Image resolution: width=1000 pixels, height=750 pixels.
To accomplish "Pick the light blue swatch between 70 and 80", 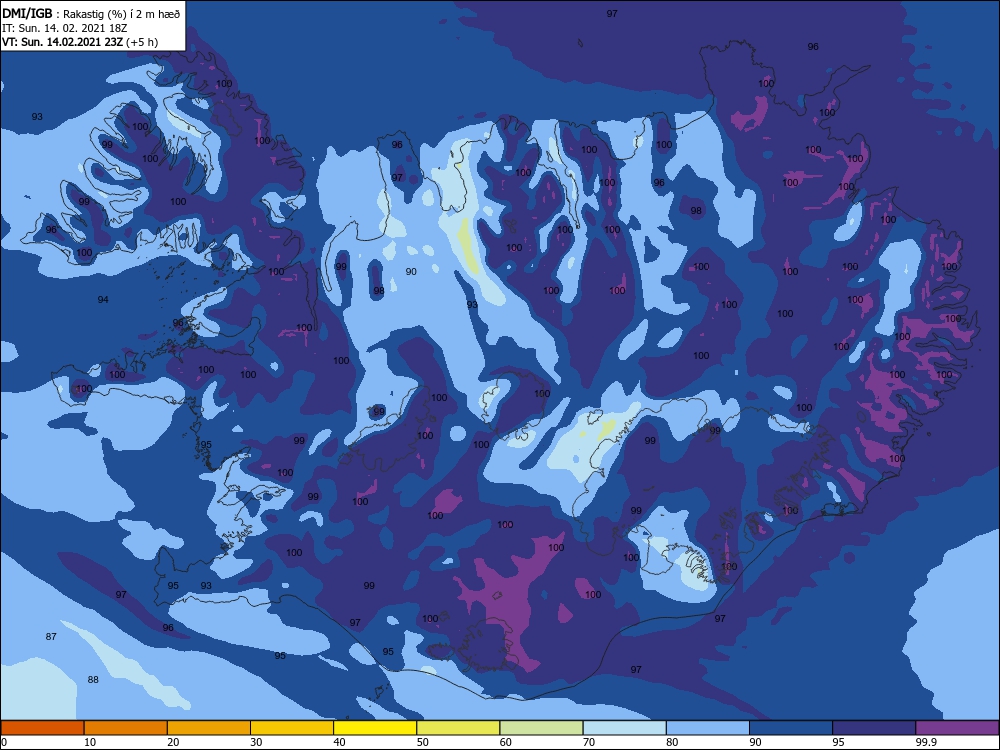I will point(625,728).
